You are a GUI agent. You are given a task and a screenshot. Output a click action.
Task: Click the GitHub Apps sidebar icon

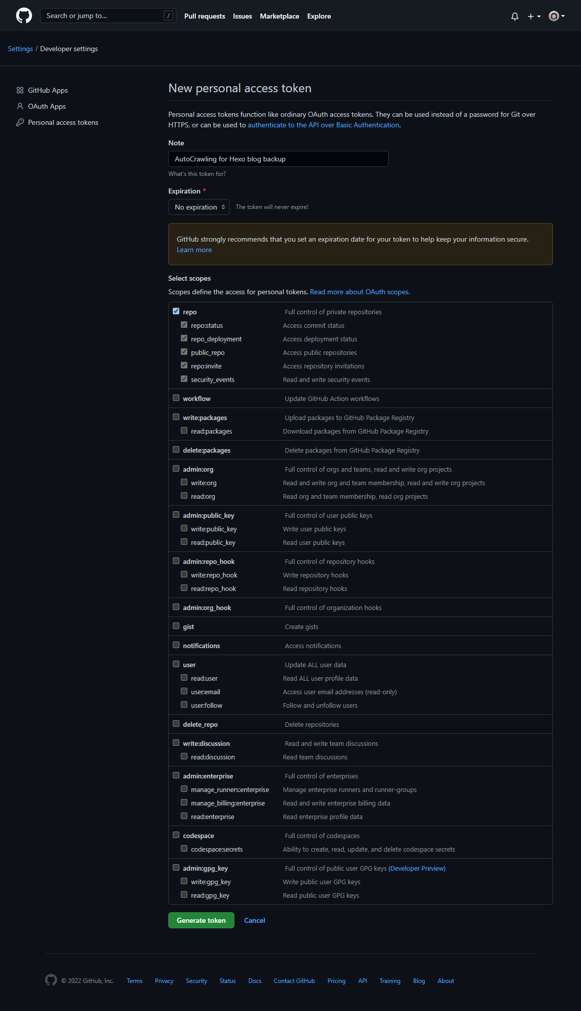[20, 90]
